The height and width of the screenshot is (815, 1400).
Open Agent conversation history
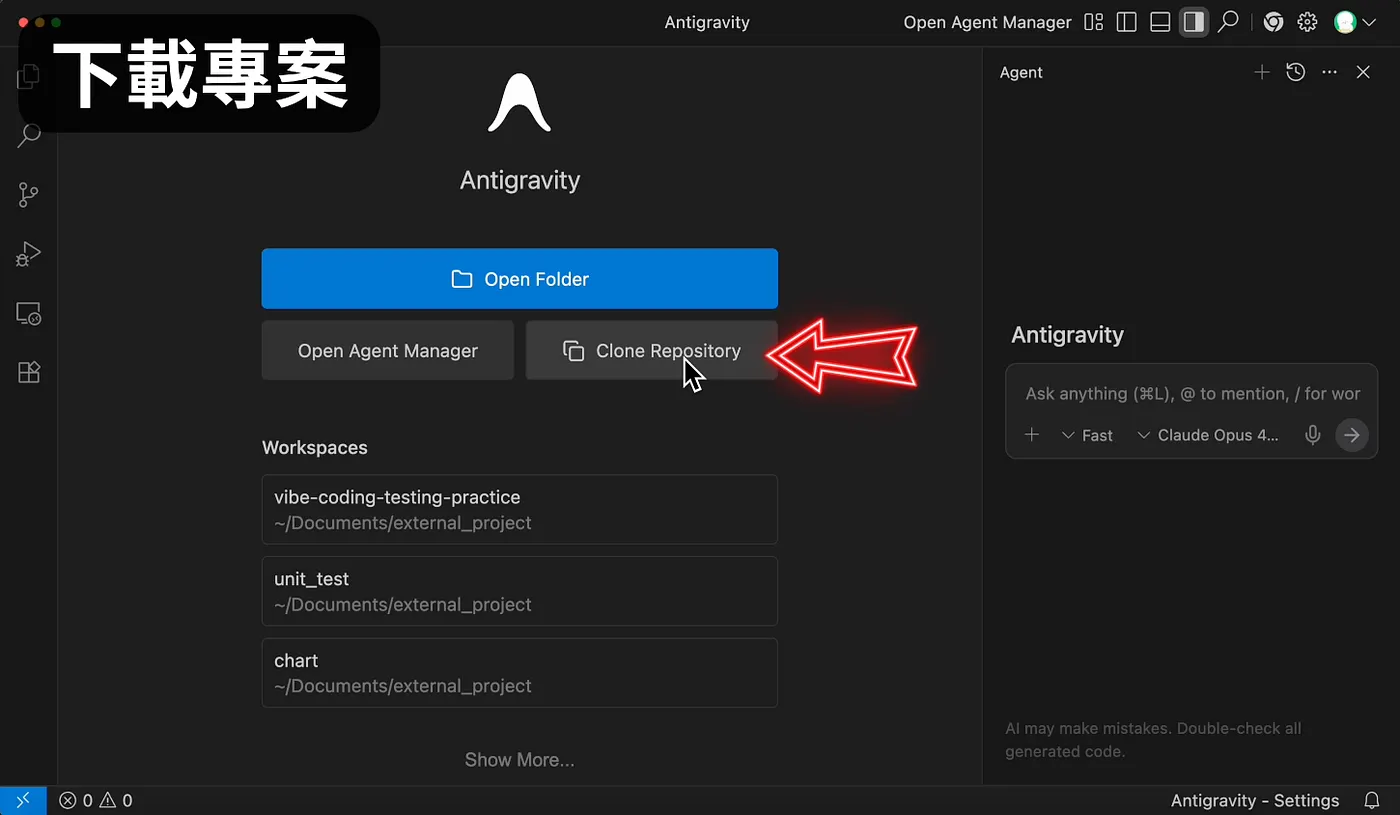point(1296,72)
